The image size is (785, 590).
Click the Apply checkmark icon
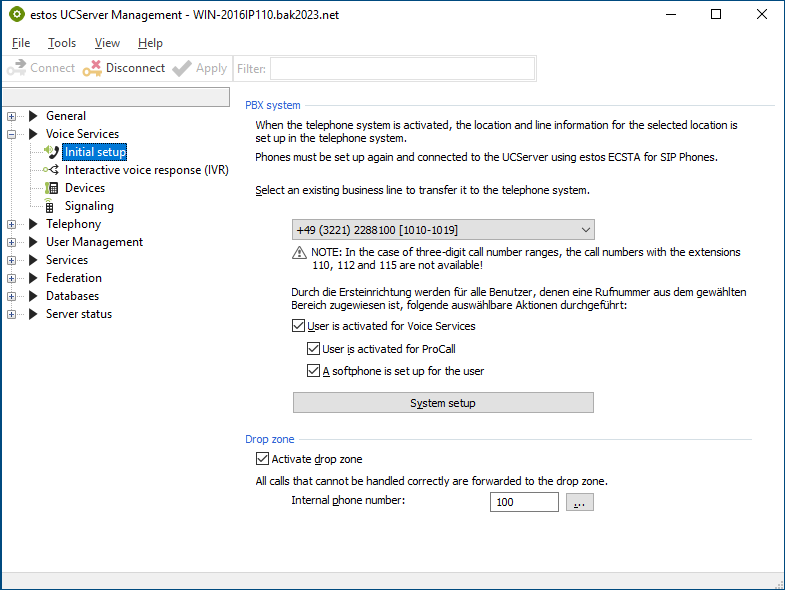coord(181,68)
